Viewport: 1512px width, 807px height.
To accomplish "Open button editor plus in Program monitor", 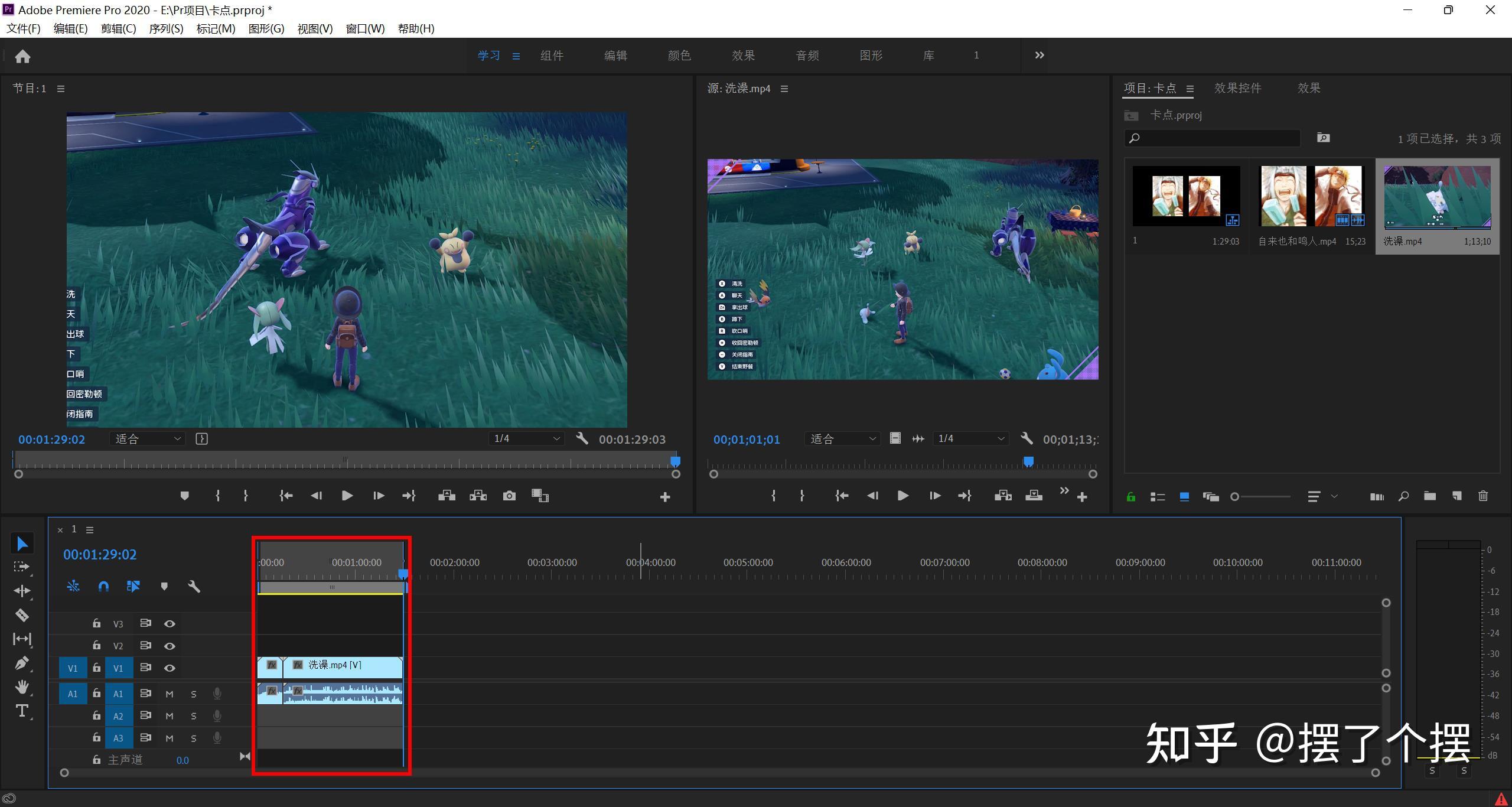I will tap(665, 497).
